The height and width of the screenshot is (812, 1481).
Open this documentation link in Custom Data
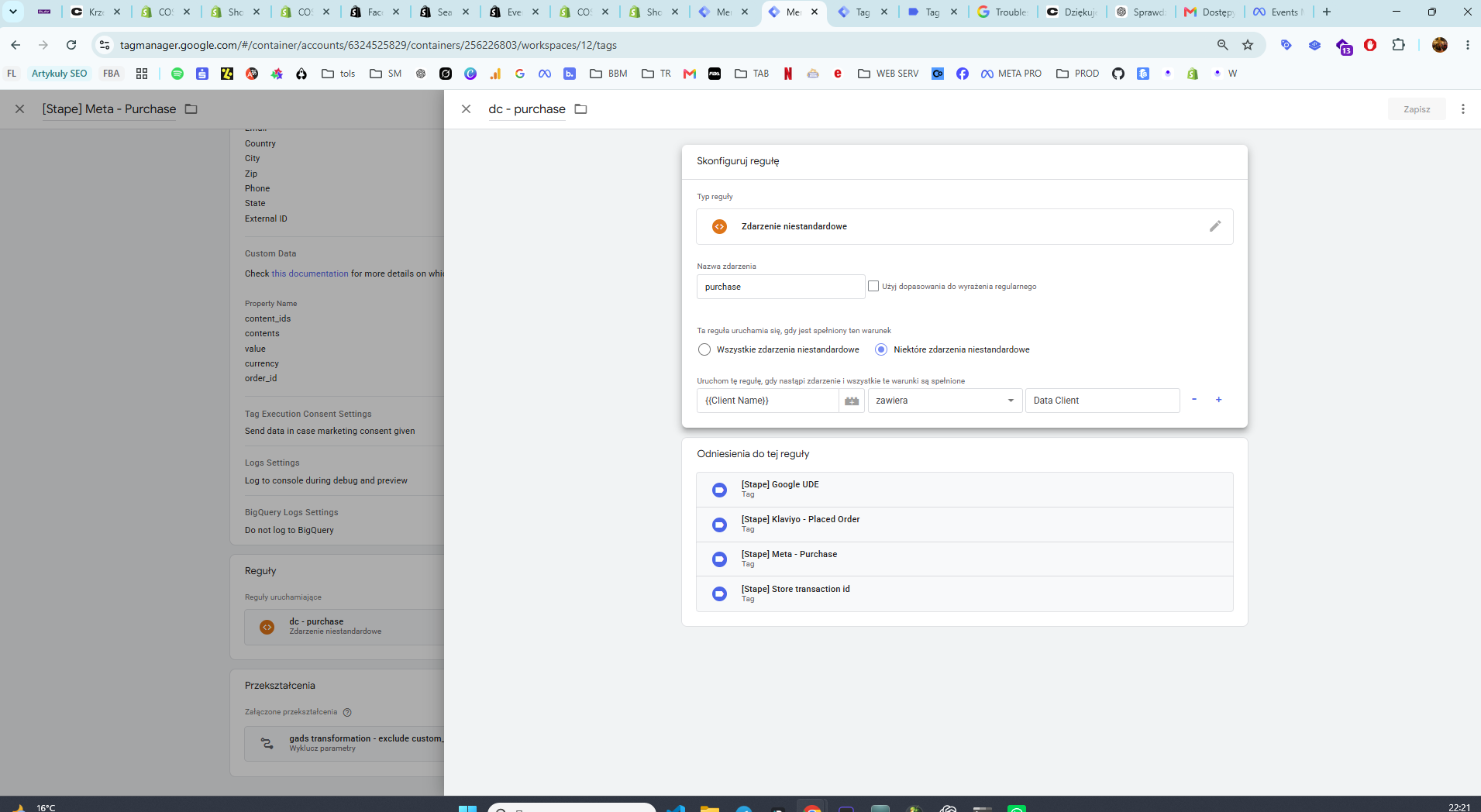point(310,274)
